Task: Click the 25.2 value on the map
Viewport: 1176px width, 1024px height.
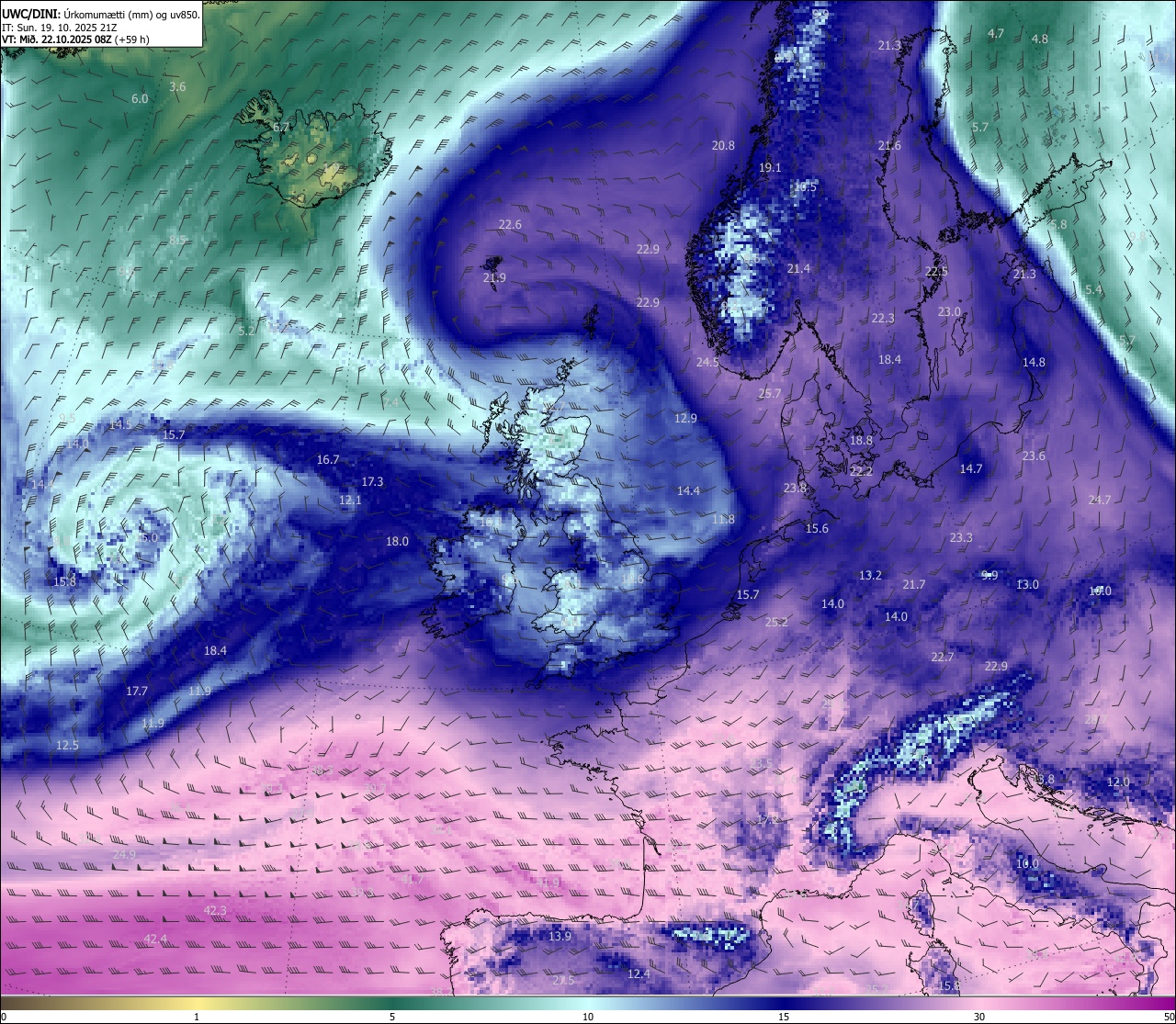Action: click(776, 623)
